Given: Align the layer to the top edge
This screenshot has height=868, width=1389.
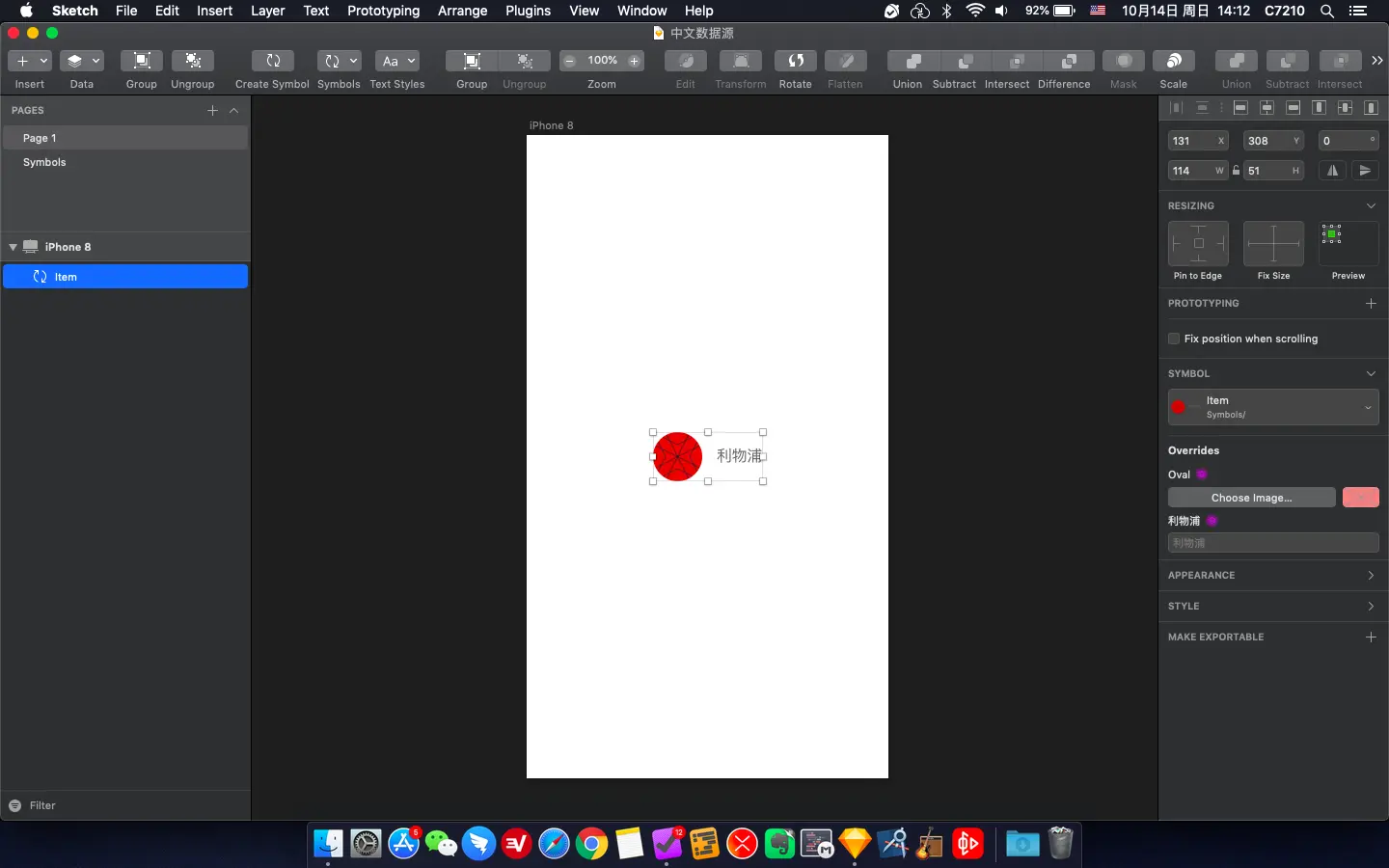Looking at the screenshot, I should pos(1319,107).
